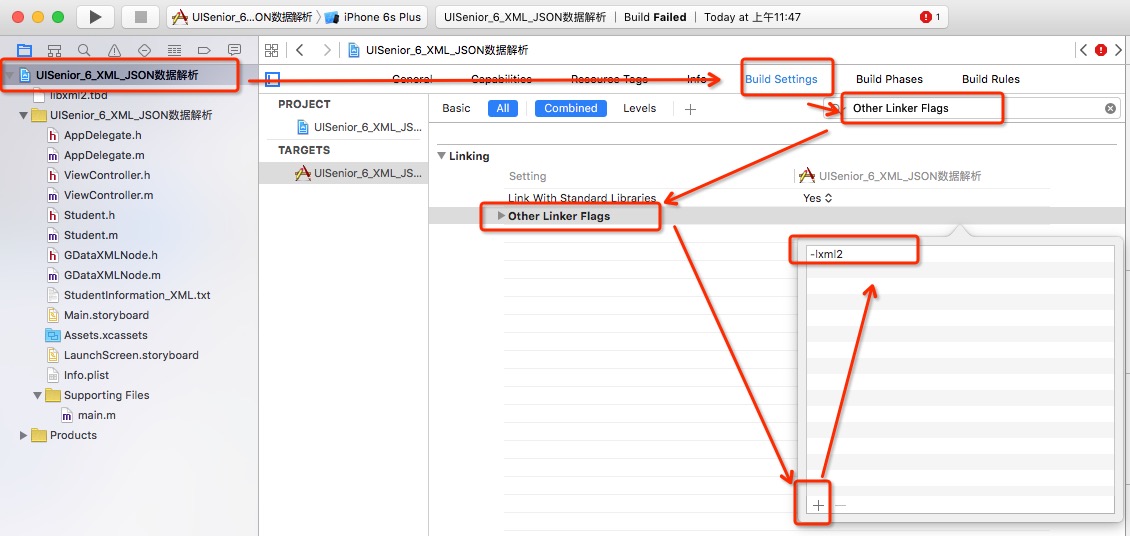The height and width of the screenshot is (536, 1130).
Task: Switch to All settings filter
Action: pyautogui.click(x=502, y=108)
